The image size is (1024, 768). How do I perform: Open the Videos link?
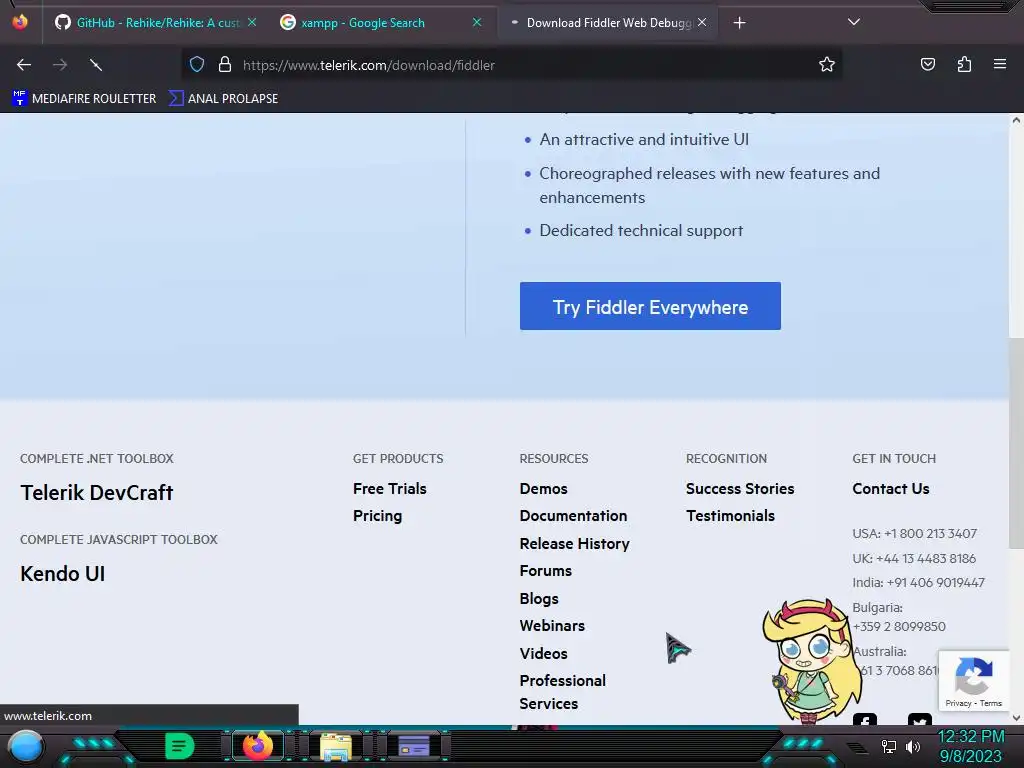543,654
